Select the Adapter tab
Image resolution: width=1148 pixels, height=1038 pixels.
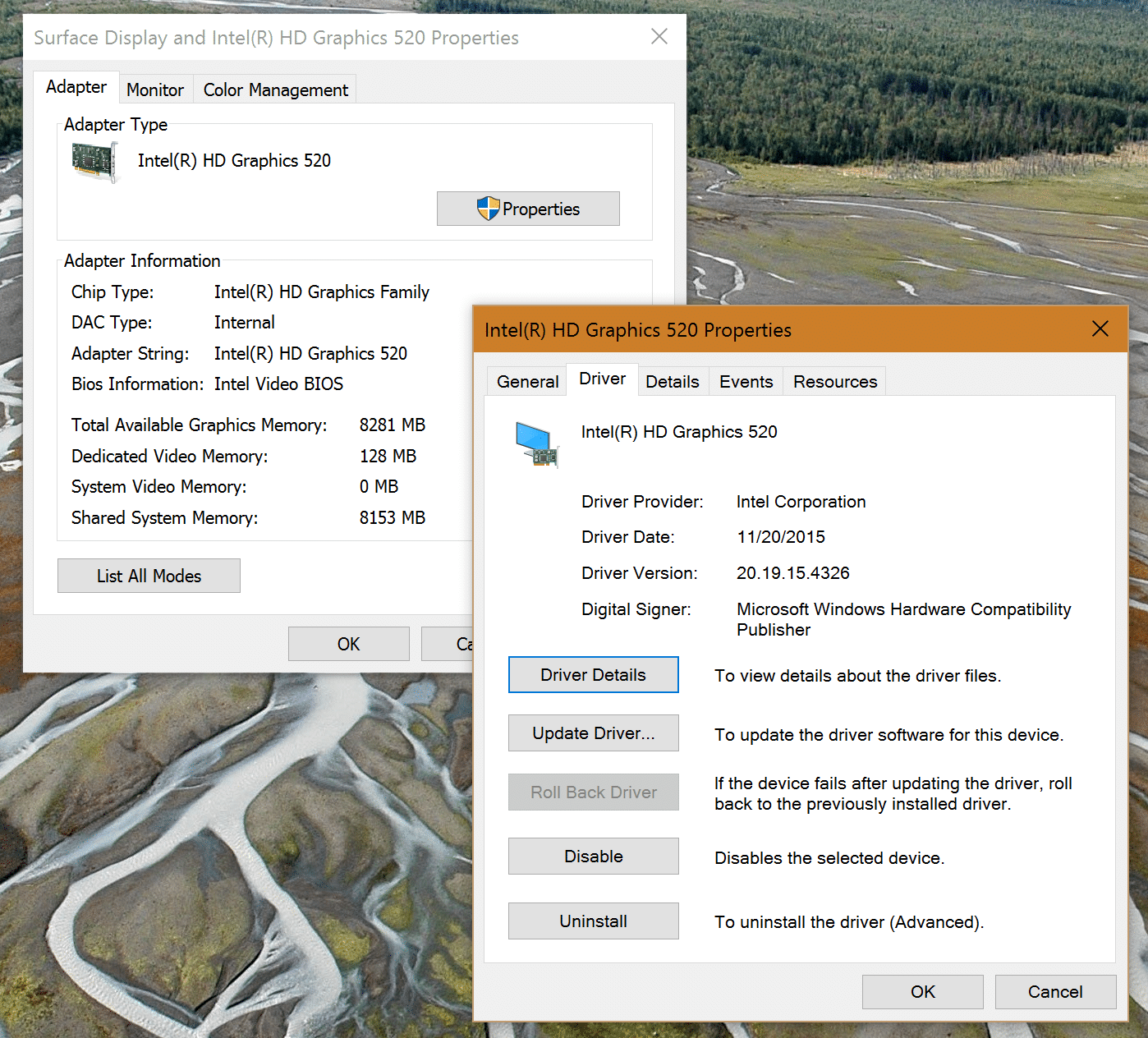point(76,87)
